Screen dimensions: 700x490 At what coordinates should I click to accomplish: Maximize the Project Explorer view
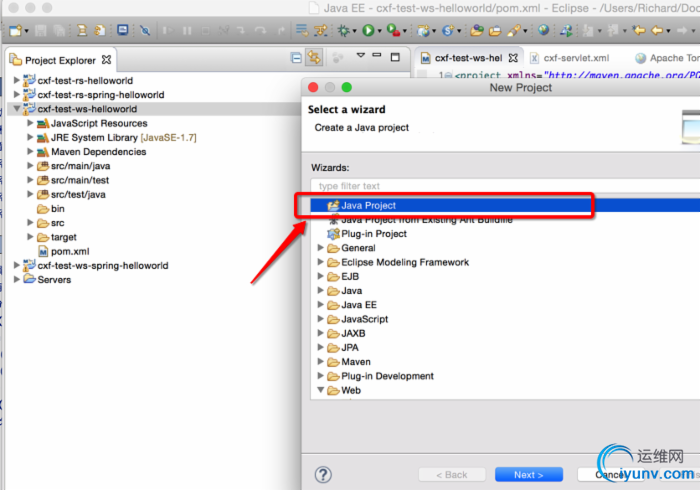click(x=395, y=57)
